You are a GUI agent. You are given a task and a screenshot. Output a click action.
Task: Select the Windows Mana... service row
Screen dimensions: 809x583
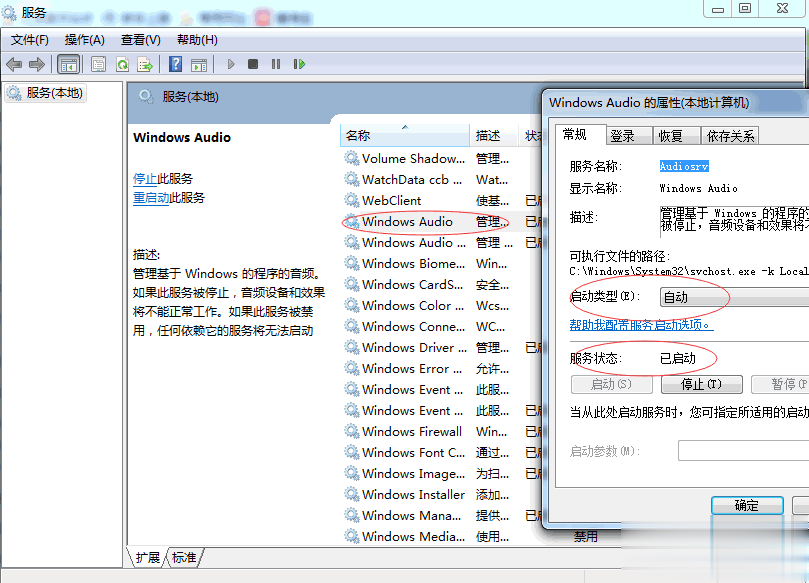point(441,515)
